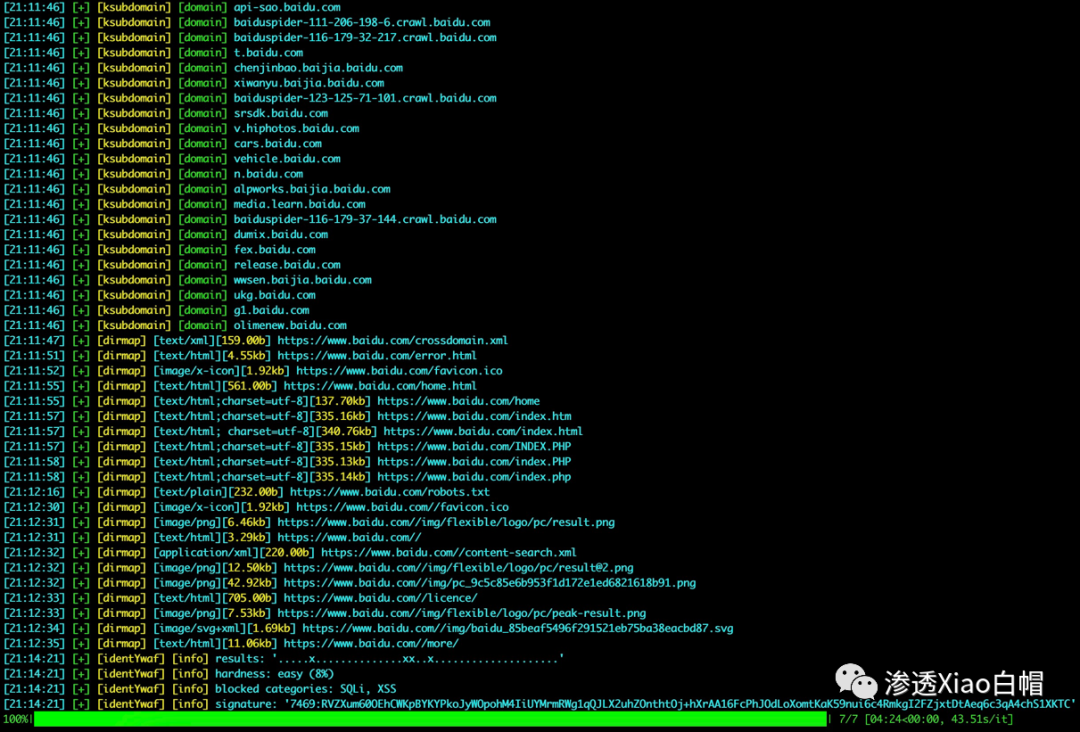This screenshot has height=732, width=1080.
Task: Open the www.baidu.com/error.html URL
Action: pos(377,355)
